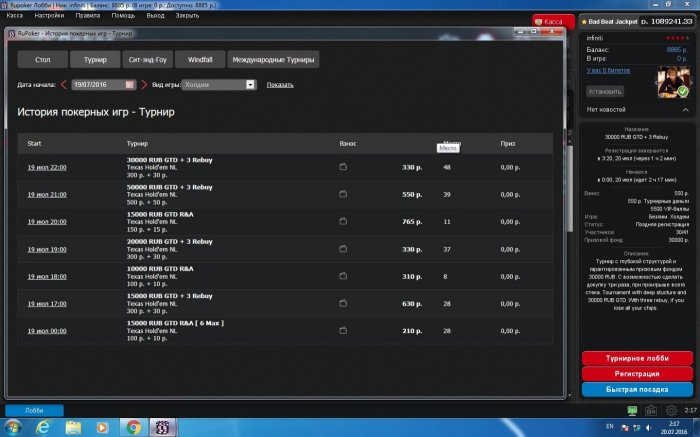Go to previous start date with left arrow
700x437 pixels.
pos(63,84)
